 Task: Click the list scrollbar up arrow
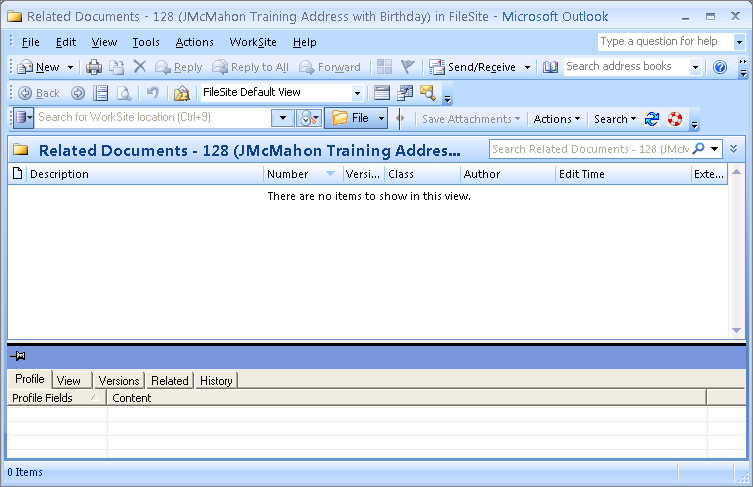736,172
